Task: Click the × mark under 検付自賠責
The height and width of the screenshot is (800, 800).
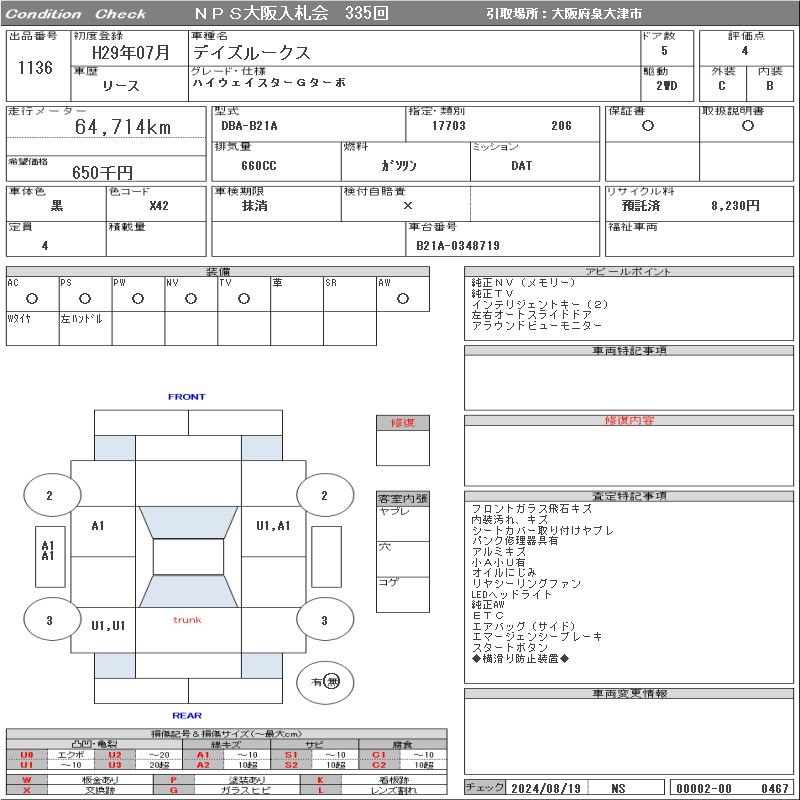Action: 407,206
